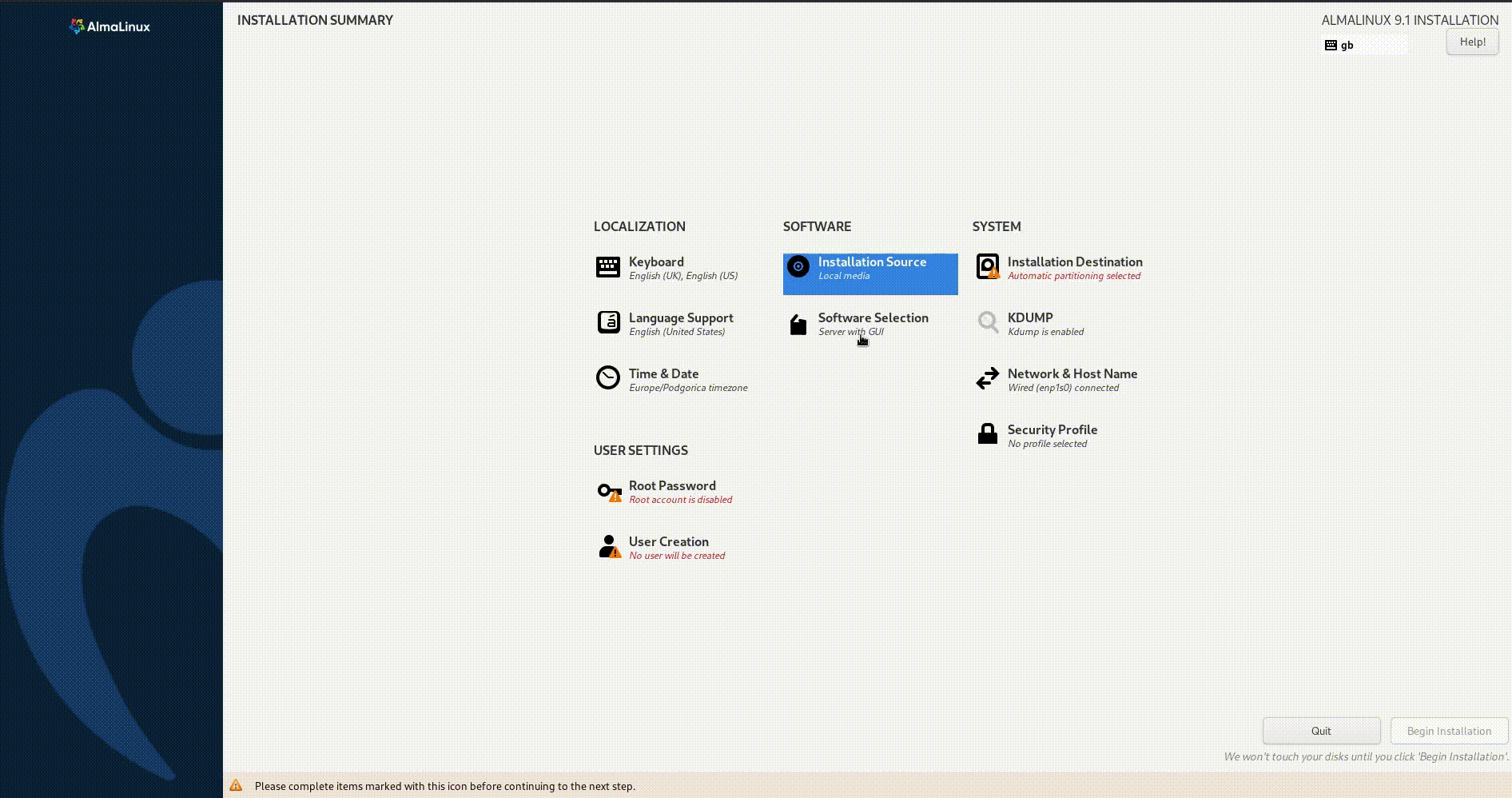Image resolution: width=1512 pixels, height=798 pixels.
Task: Click the Installation Source disc icon
Action: click(x=798, y=266)
